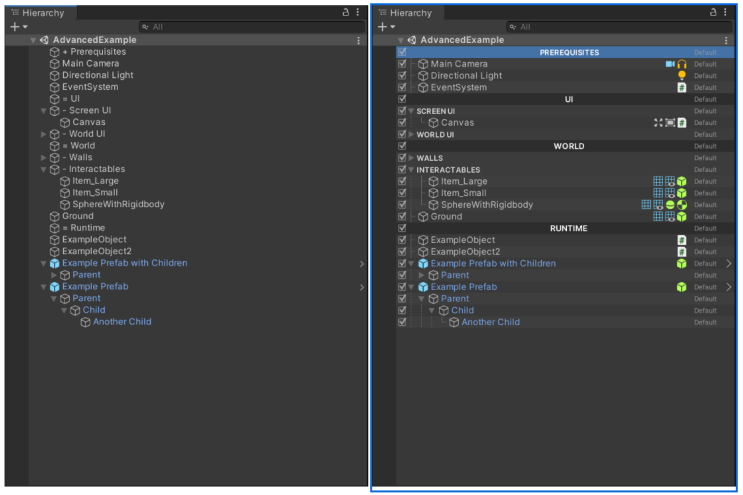Select the right Hierarchy tab

click(x=408, y=13)
